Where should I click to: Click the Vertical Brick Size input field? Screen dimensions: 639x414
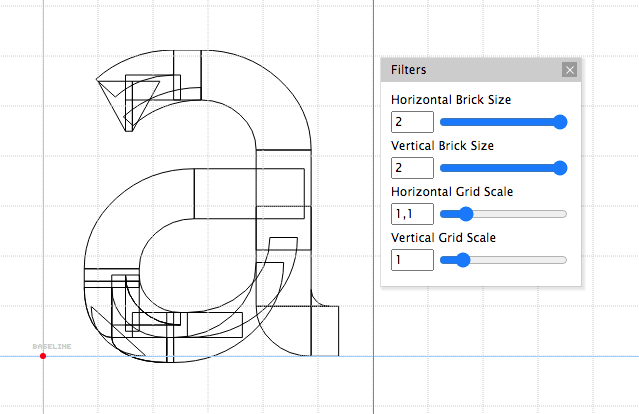click(x=412, y=168)
